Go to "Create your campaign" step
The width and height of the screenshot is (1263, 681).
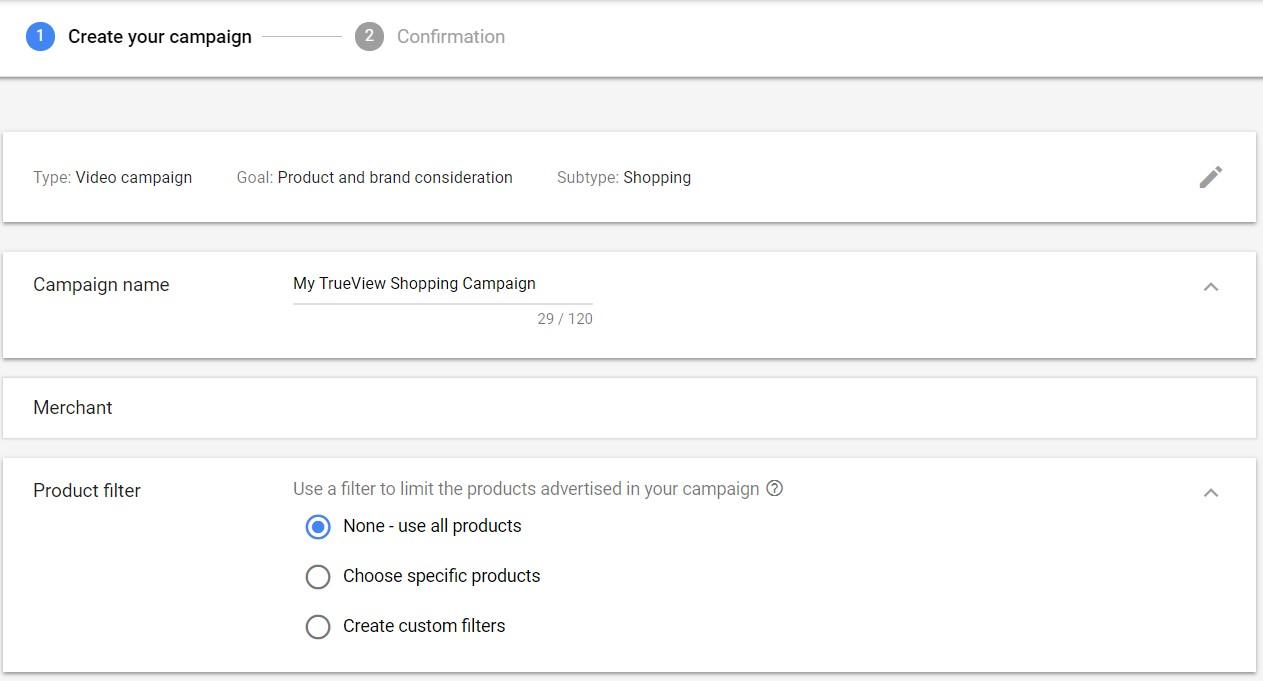coord(159,37)
